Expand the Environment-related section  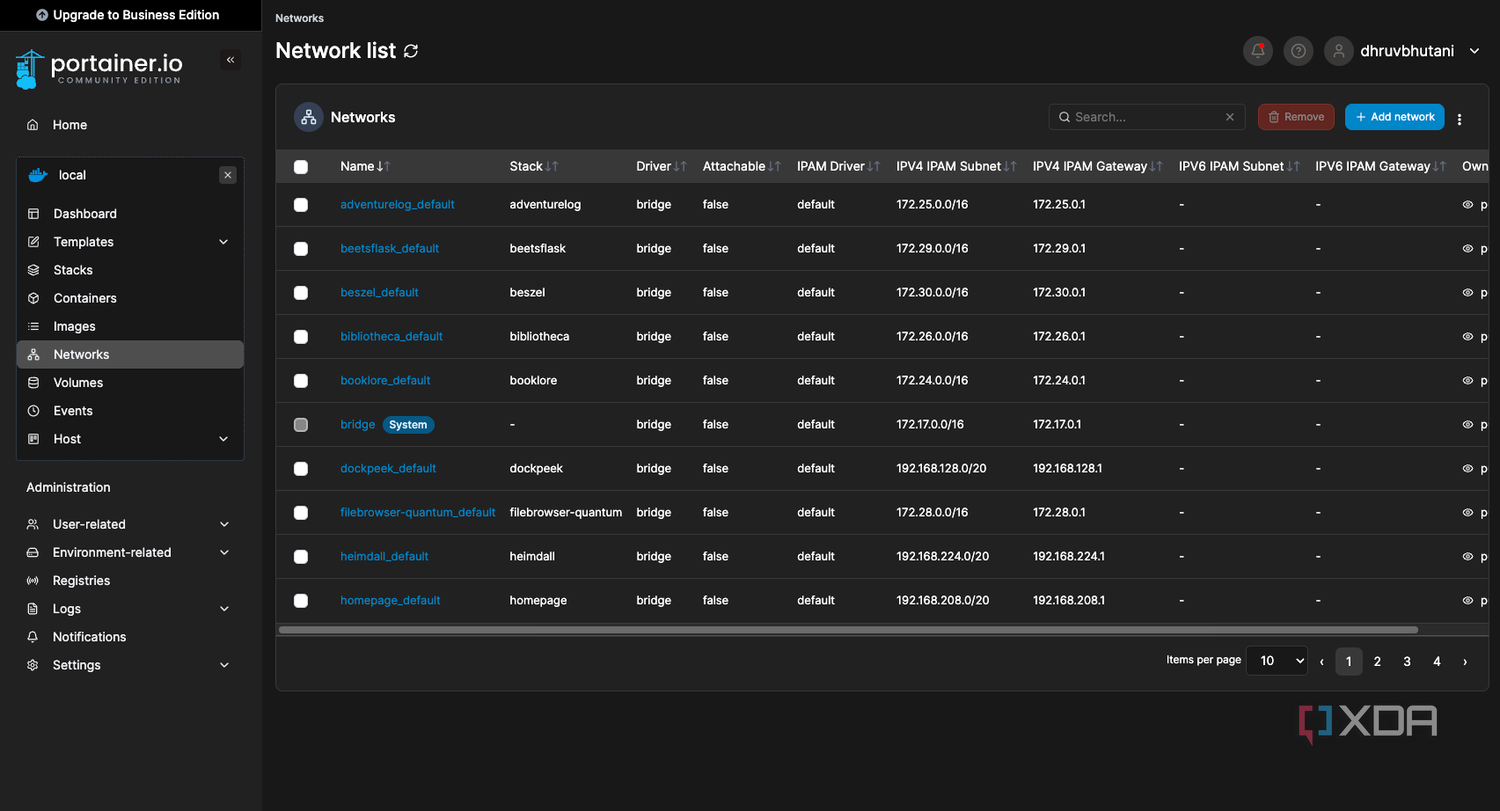(130, 552)
